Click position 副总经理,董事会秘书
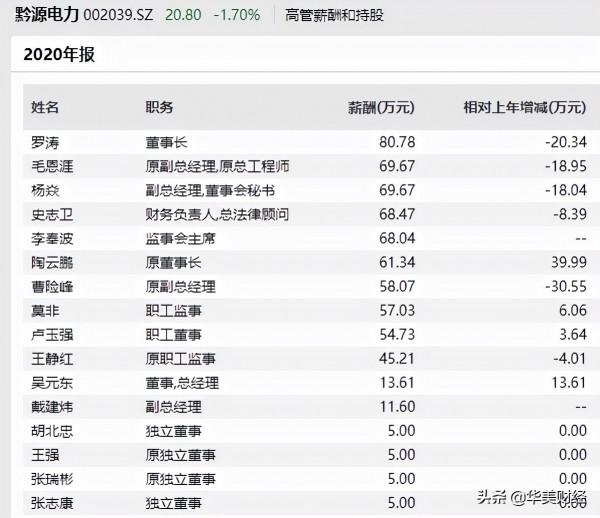 point(210,191)
